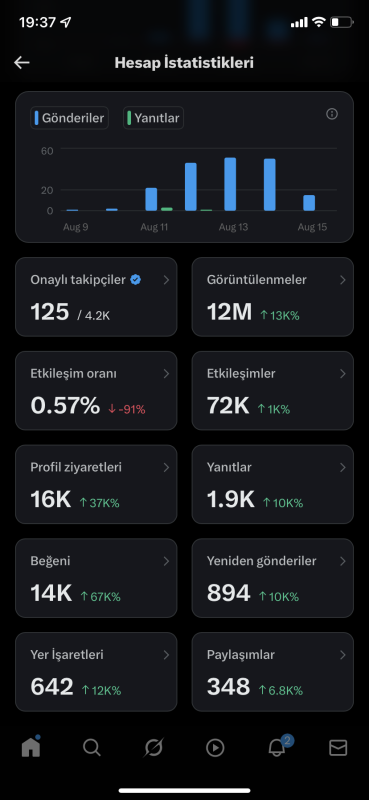This screenshot has height=800, width=369.
Task: Expand the Etkileşim oranı chevron
Action: 166,374
